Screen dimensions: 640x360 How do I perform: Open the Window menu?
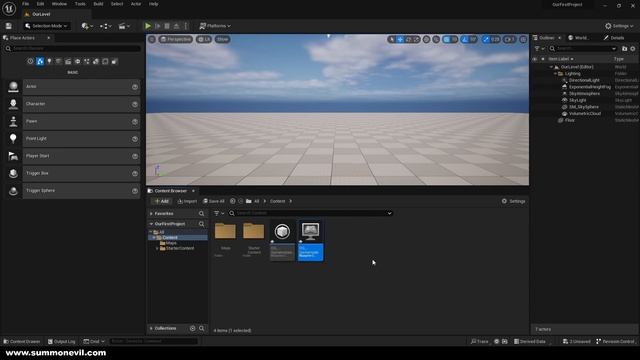(x=59, y=4)
